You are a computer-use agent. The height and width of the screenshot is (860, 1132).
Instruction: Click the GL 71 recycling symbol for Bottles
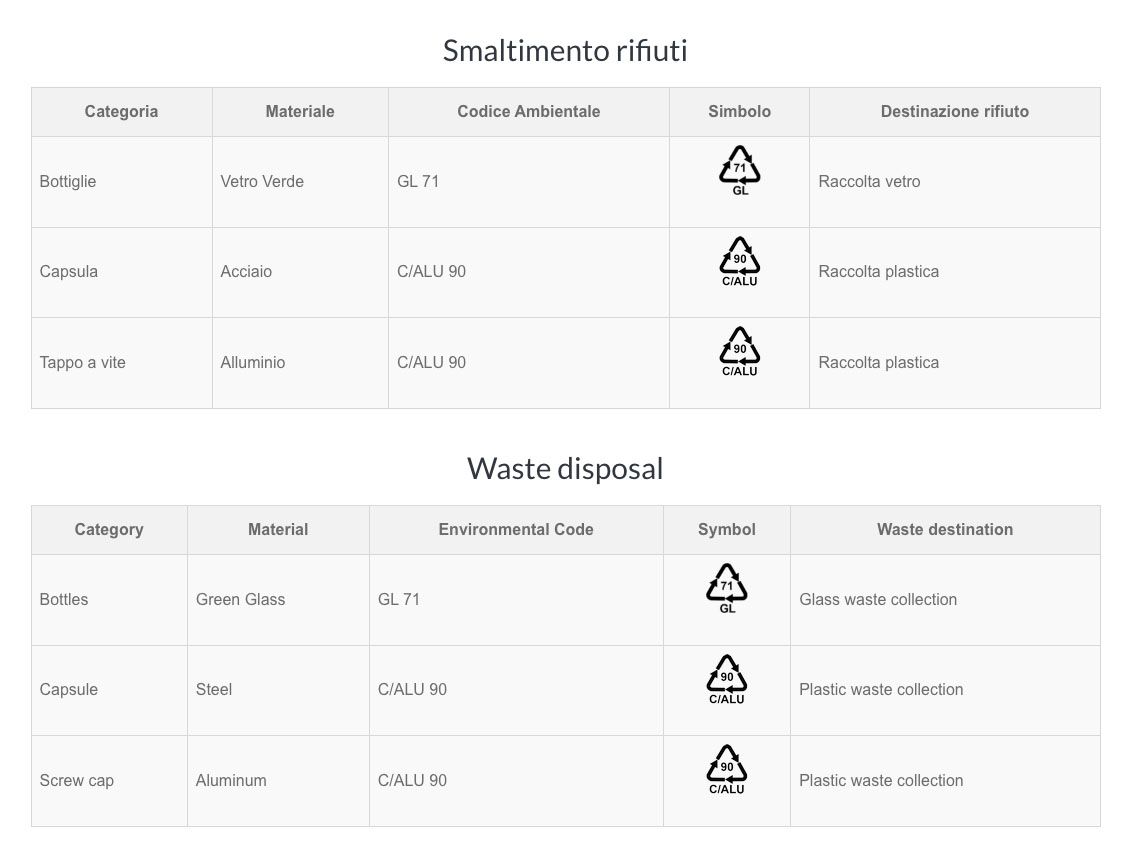[726, 588]
